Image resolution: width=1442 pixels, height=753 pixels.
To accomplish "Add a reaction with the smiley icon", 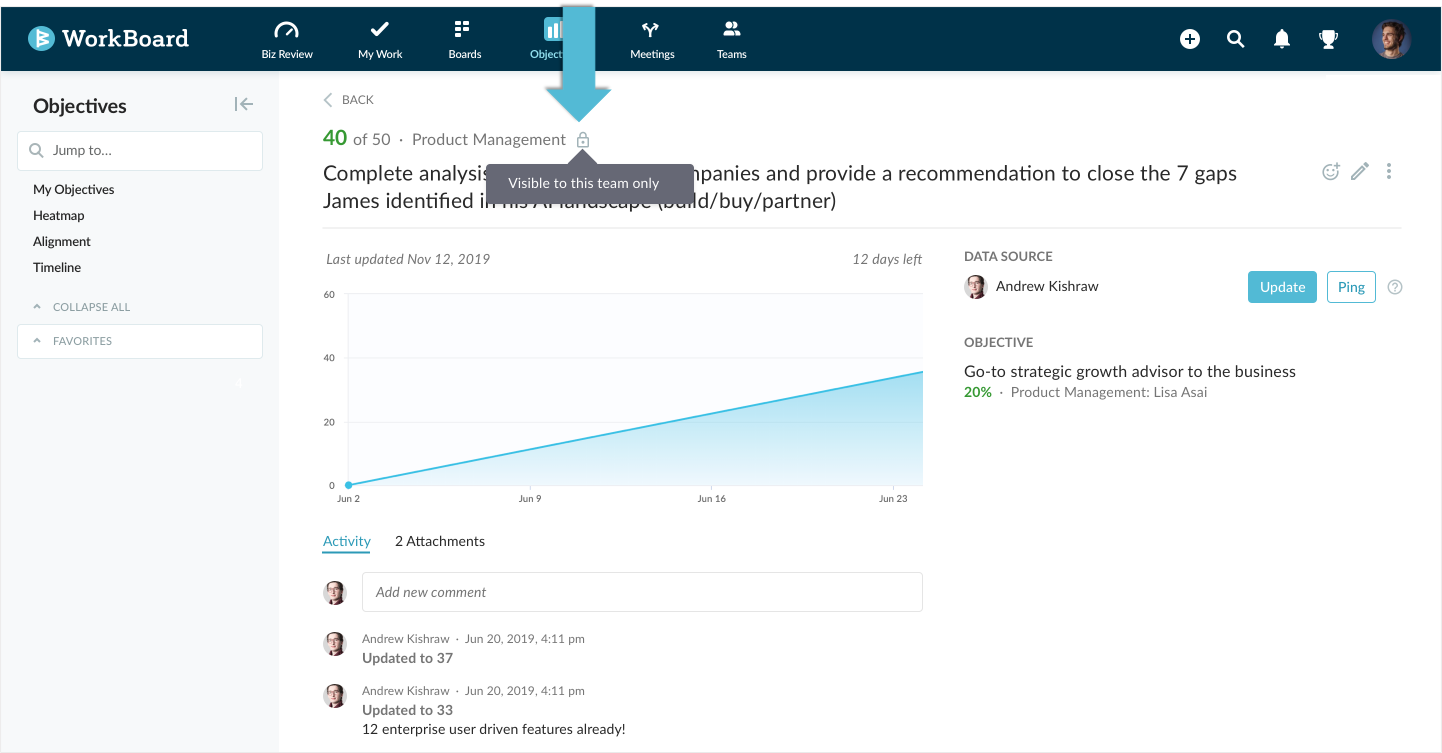I will 1331,172.
